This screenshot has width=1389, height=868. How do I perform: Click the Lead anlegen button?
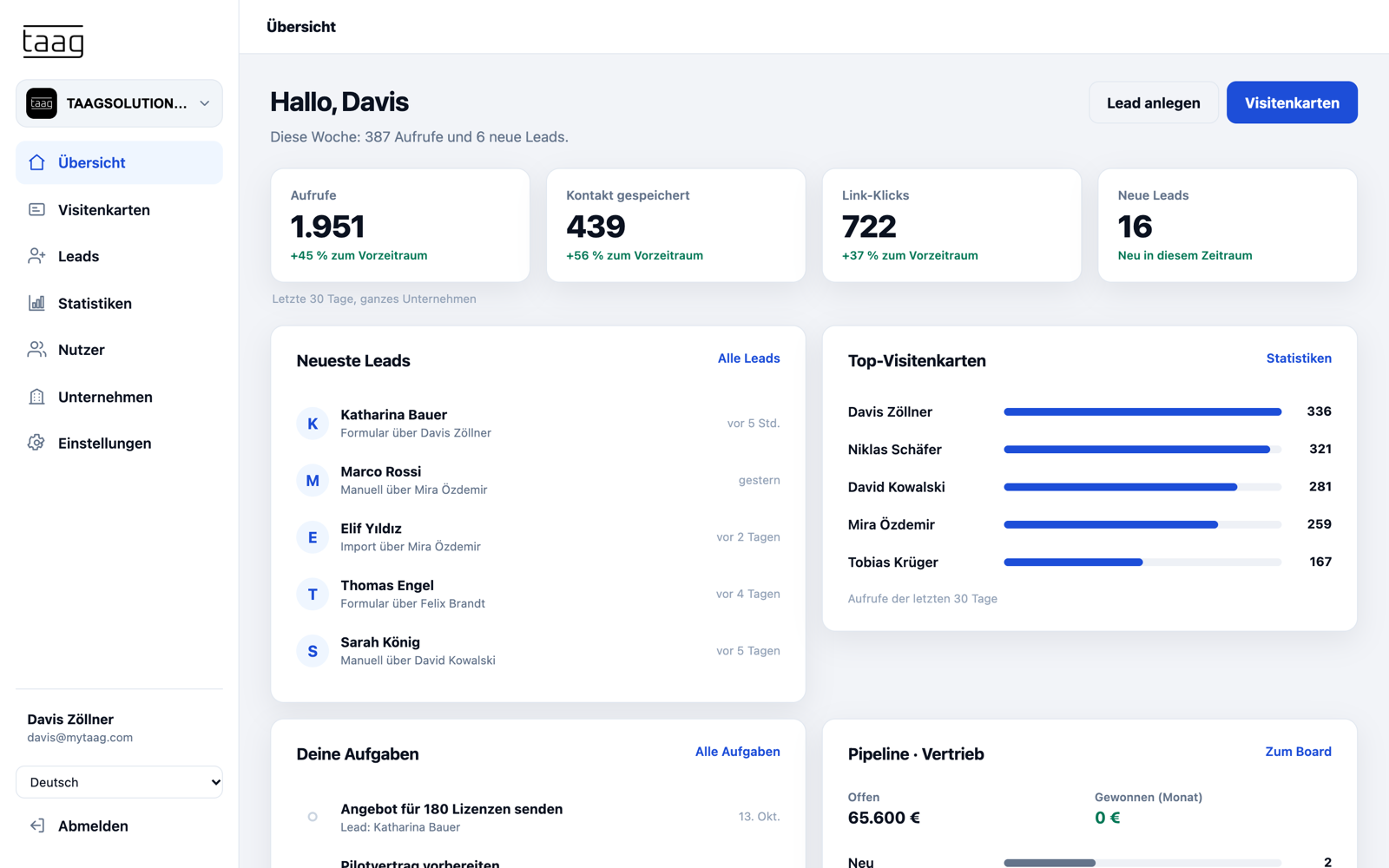(x=1154, y=102)
